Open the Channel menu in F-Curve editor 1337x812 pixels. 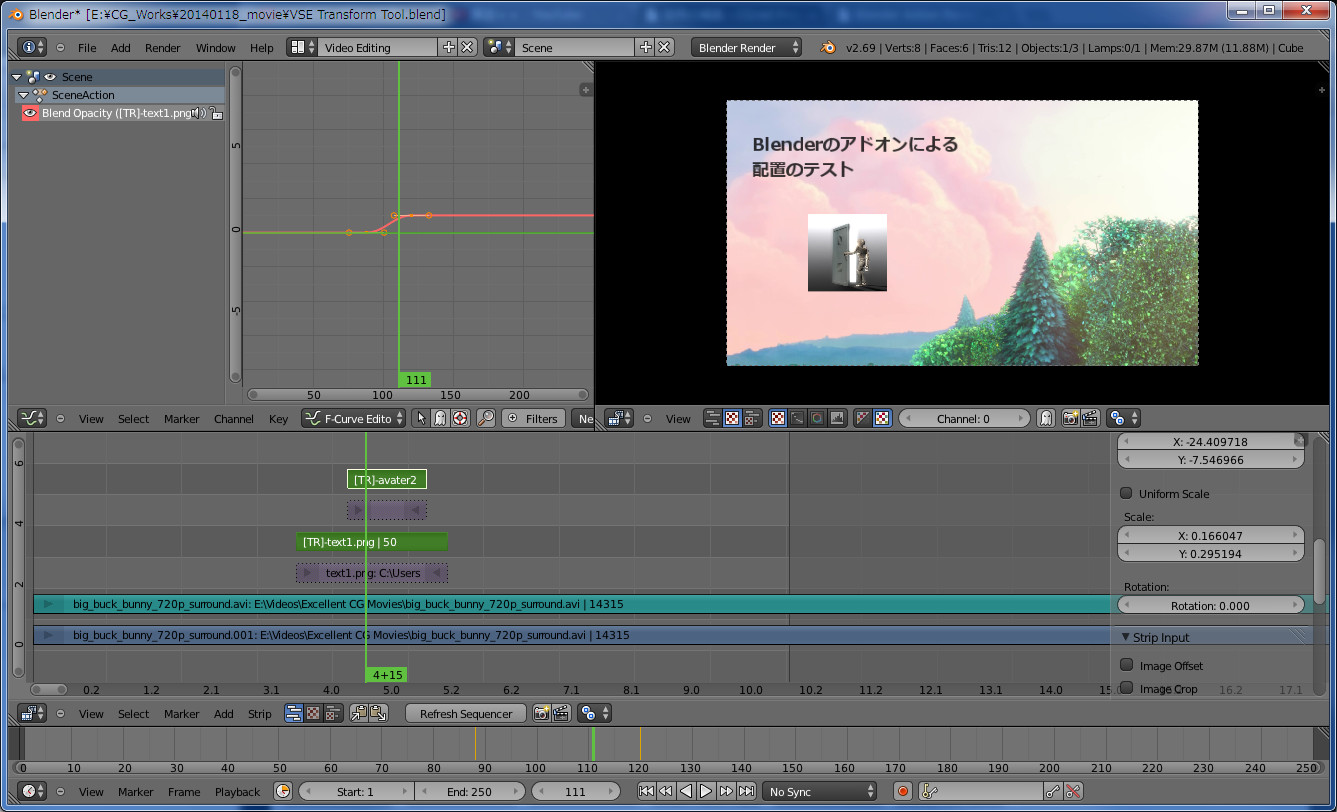(x=233, y=419)
